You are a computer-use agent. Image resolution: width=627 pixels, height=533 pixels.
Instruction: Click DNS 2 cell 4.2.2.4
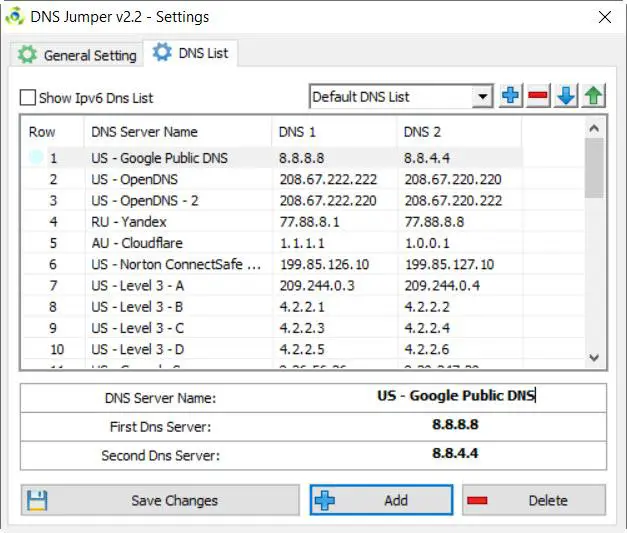pyautogui.click(x=427, y=328)
